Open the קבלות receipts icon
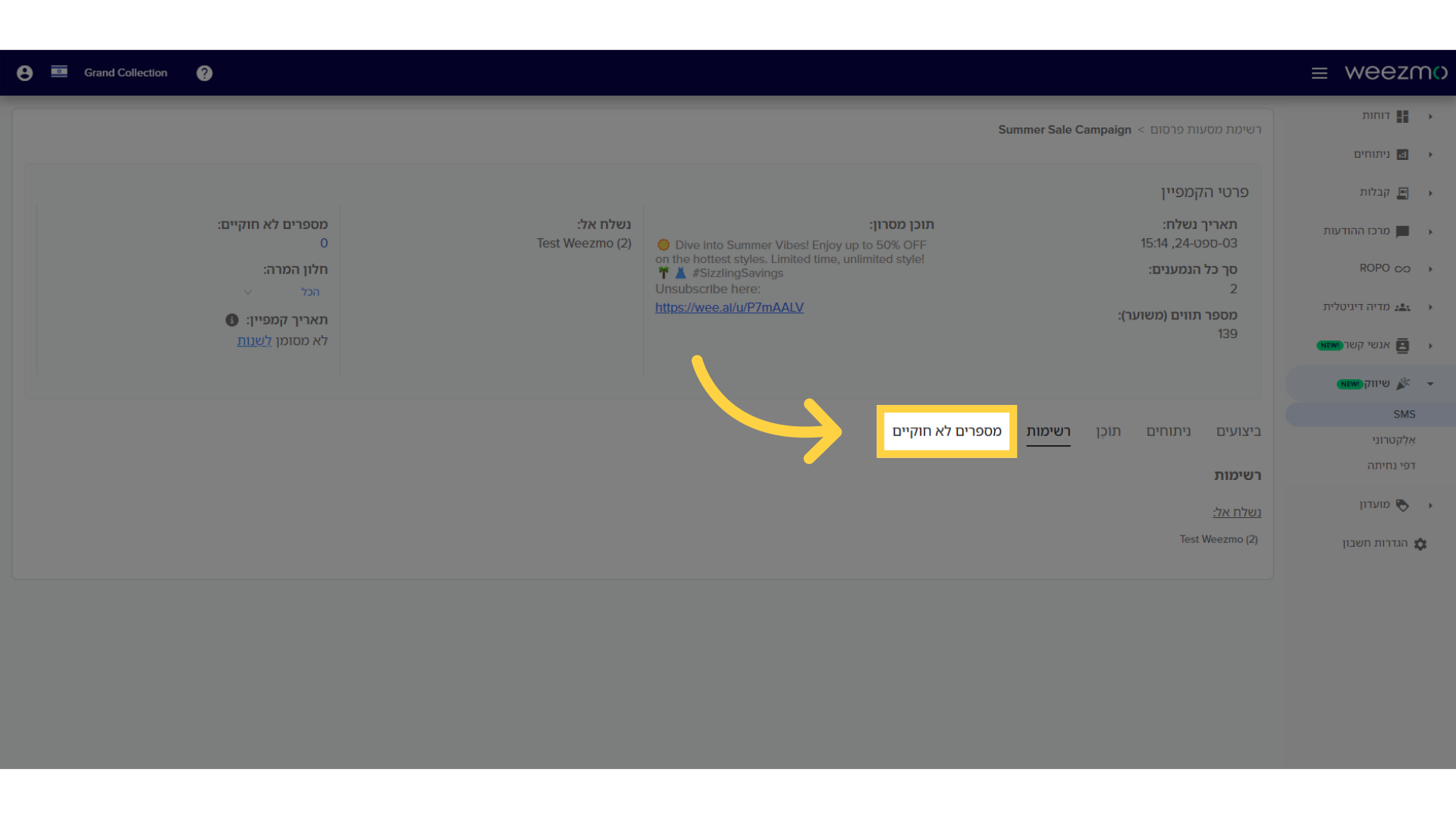The height and width of the screenshot is (819, 1456). pyautogui.click(x=1403, y=193)
